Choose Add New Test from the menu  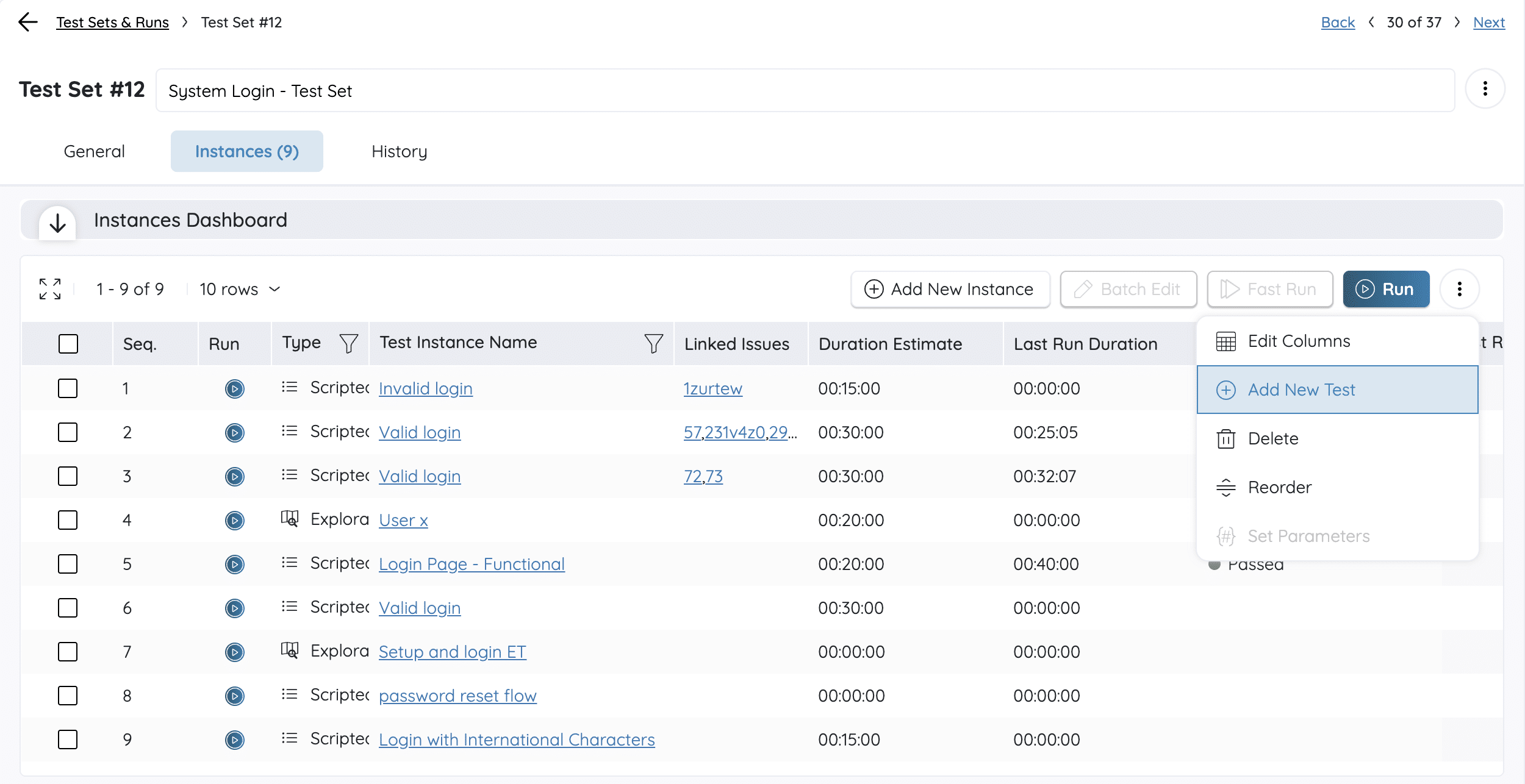pyautogui.click(x=1337, y=390)
